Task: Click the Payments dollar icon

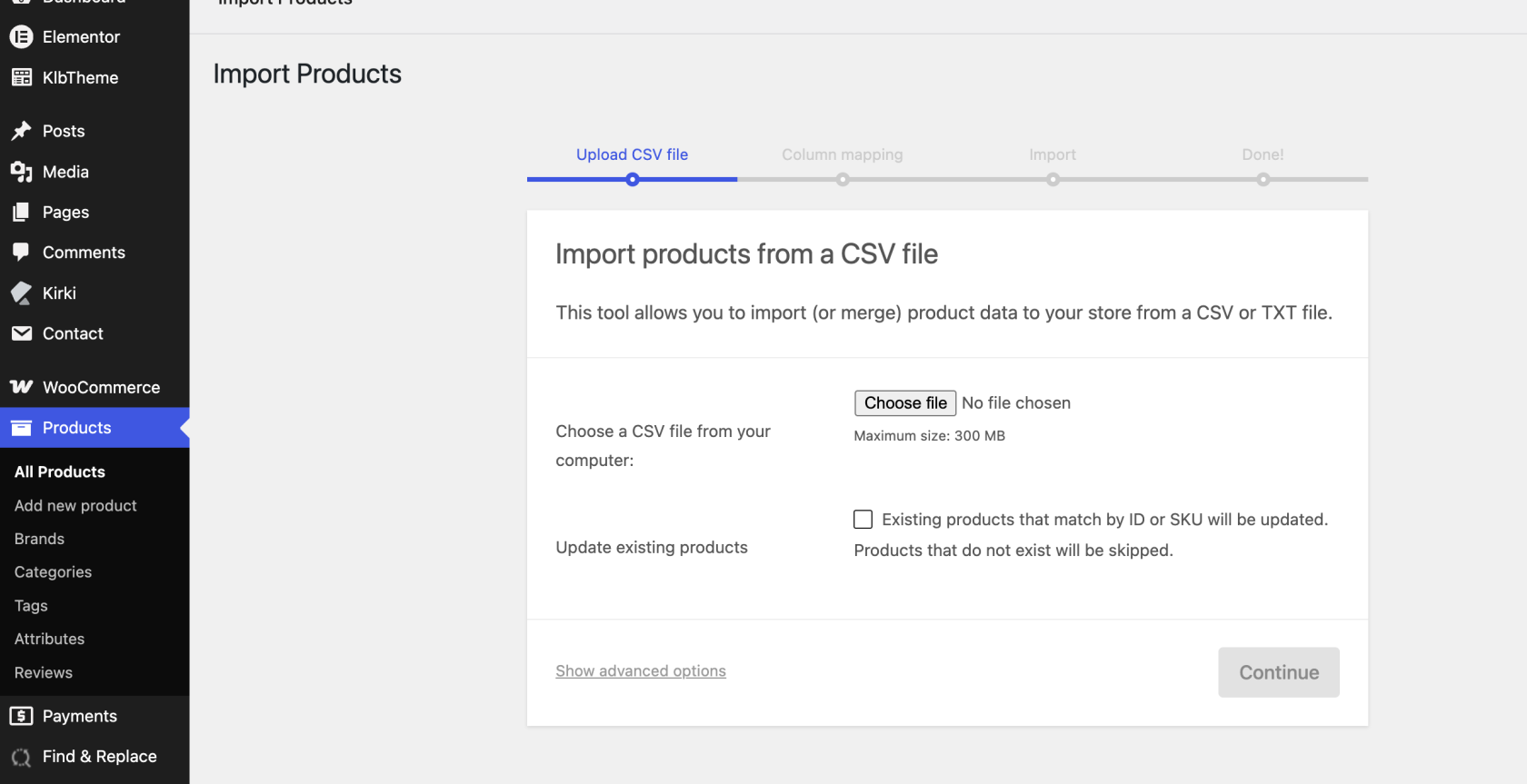Action: point(21,716)
